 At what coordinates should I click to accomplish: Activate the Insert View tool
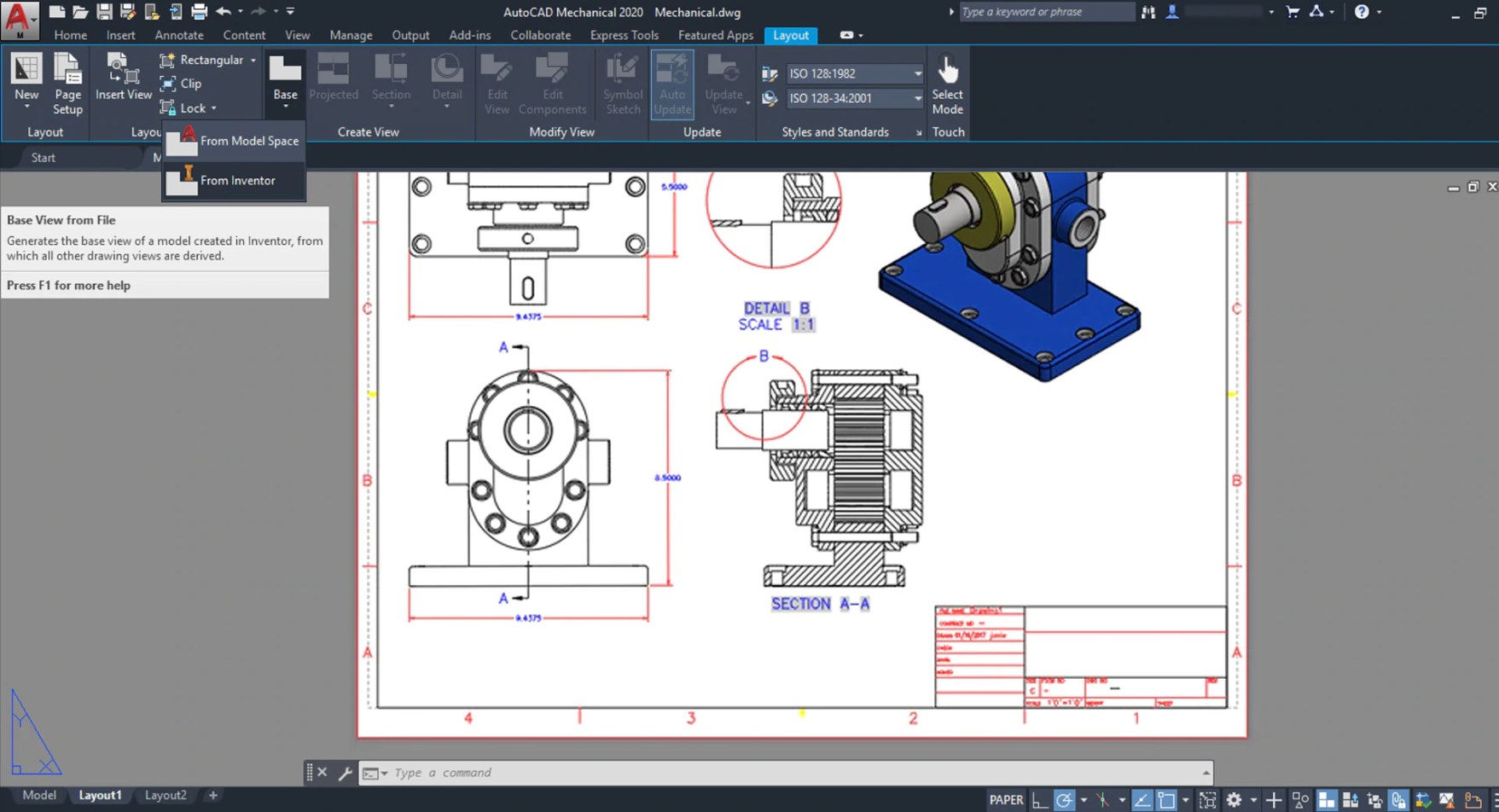pos(123,77)
